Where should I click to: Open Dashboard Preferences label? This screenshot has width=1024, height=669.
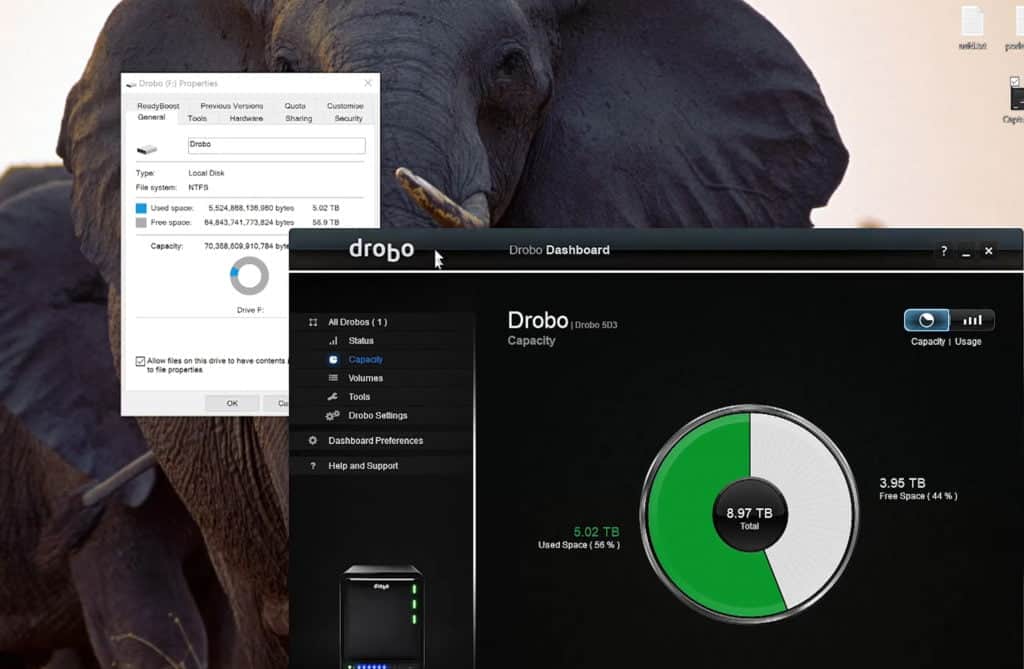(376, 441)
